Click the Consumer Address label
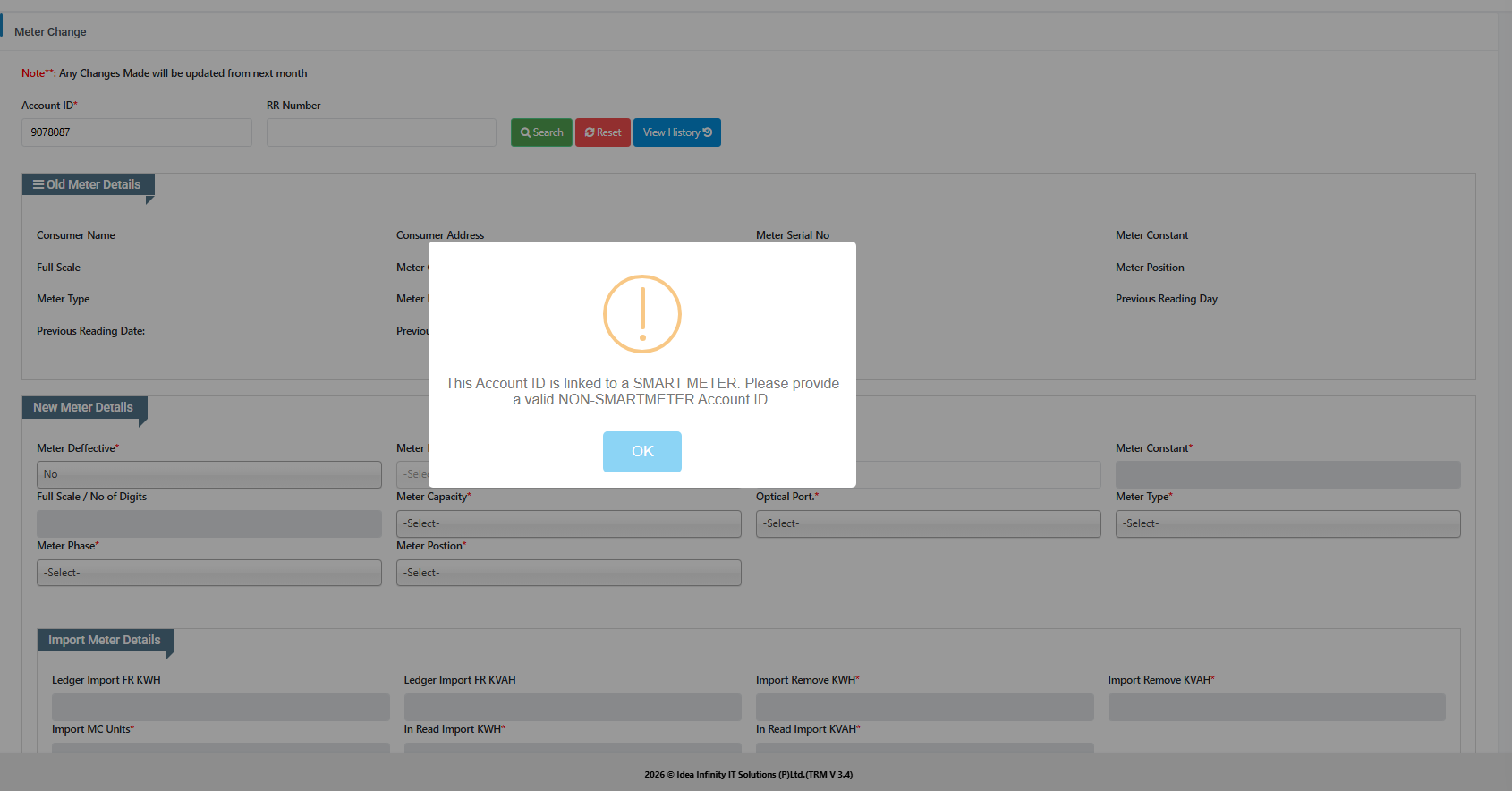The image size is (1512, 791). pyautogui.click(x=440, y=235)
